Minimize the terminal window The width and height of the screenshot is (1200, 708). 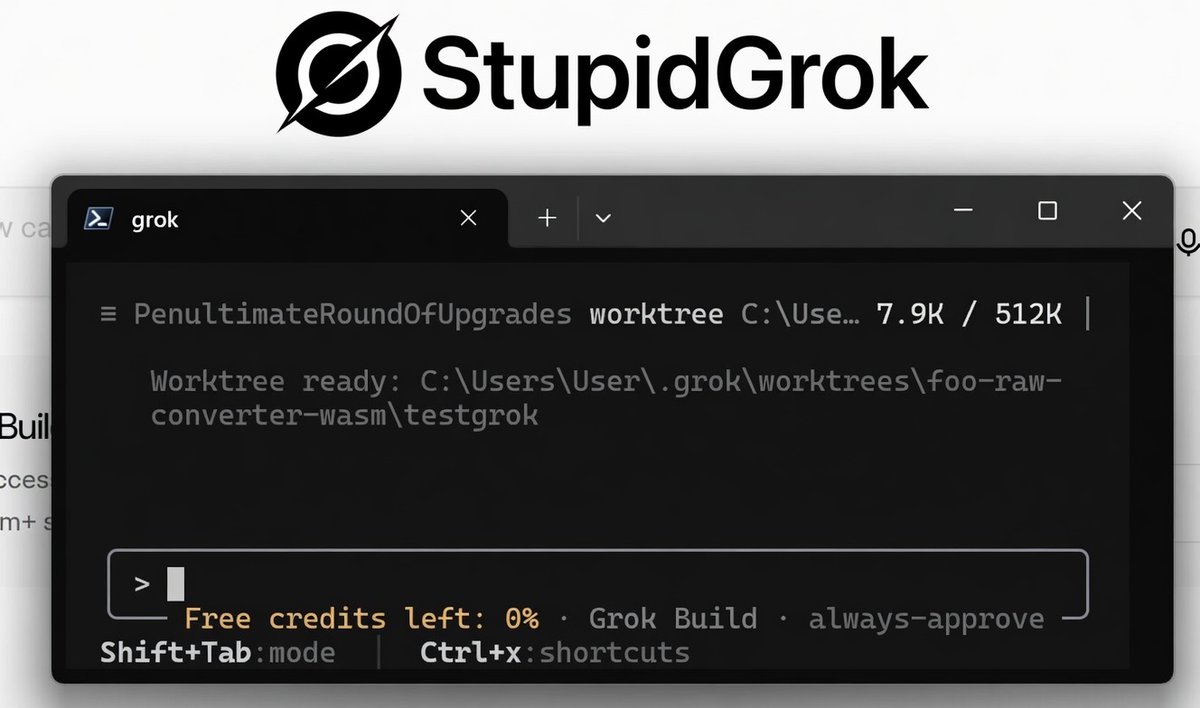tap(963, 211)
